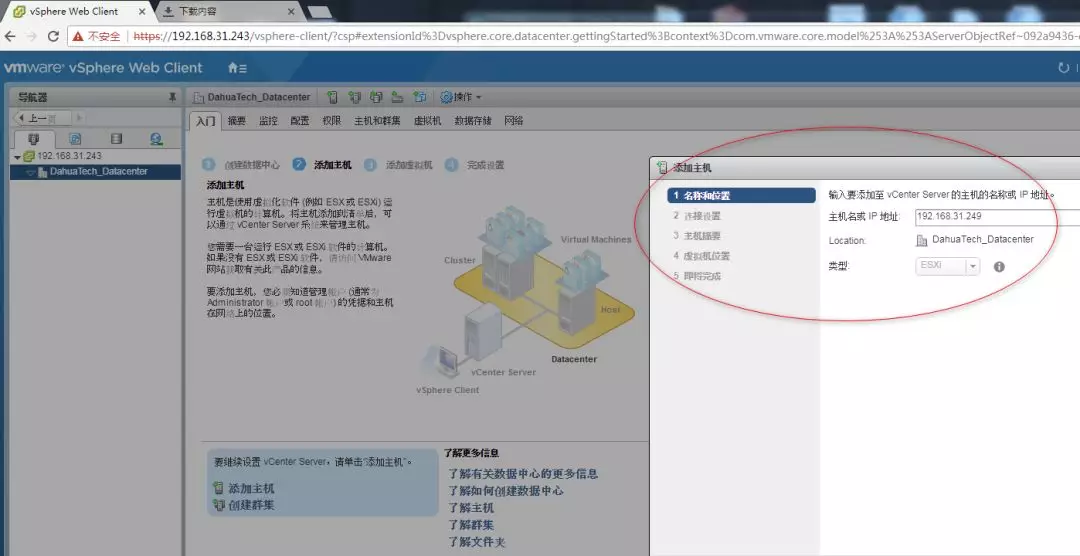Switch to the 监控 tab

(x=268, y=121)
